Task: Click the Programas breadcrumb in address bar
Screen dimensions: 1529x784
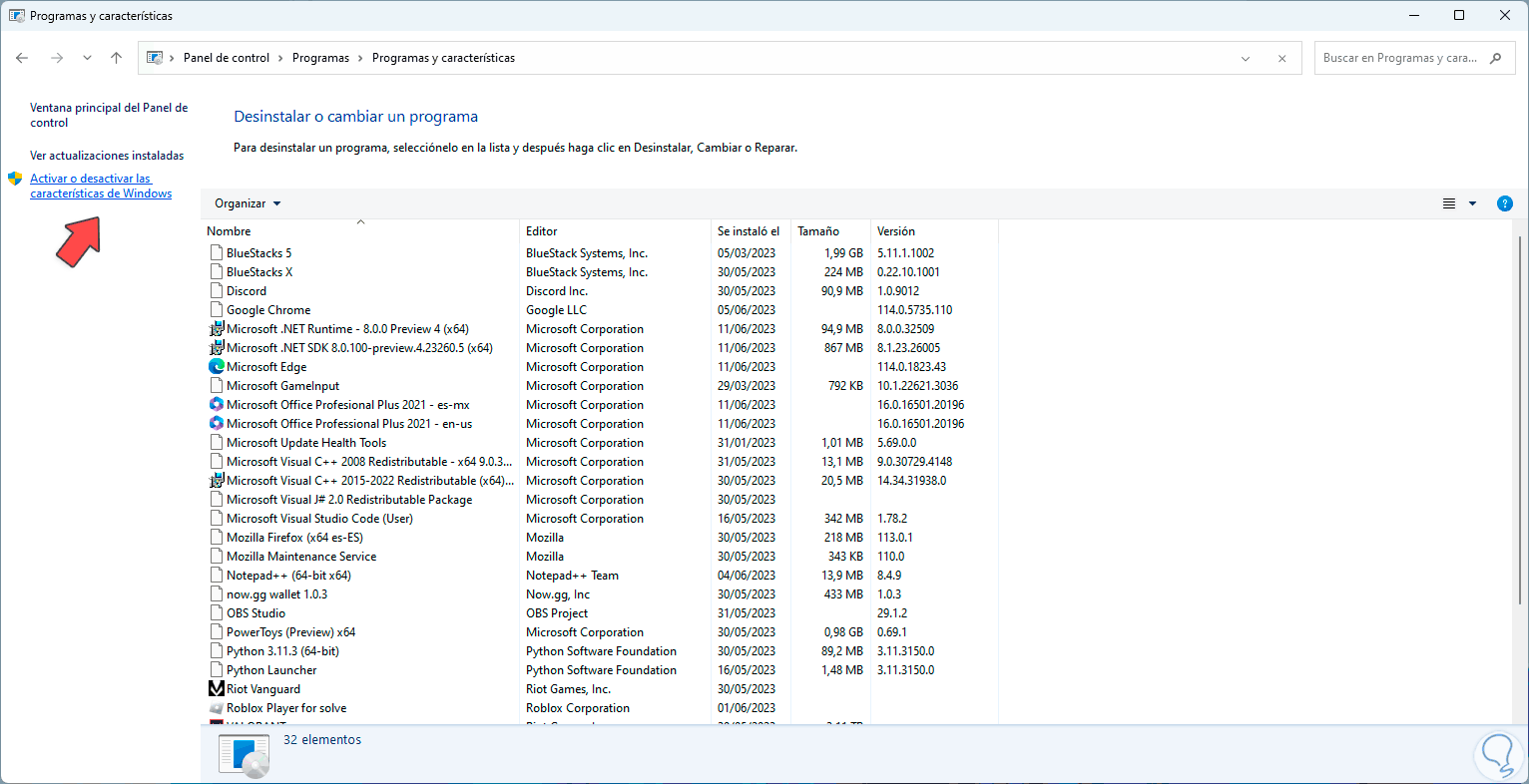Action: pos(320,58)
